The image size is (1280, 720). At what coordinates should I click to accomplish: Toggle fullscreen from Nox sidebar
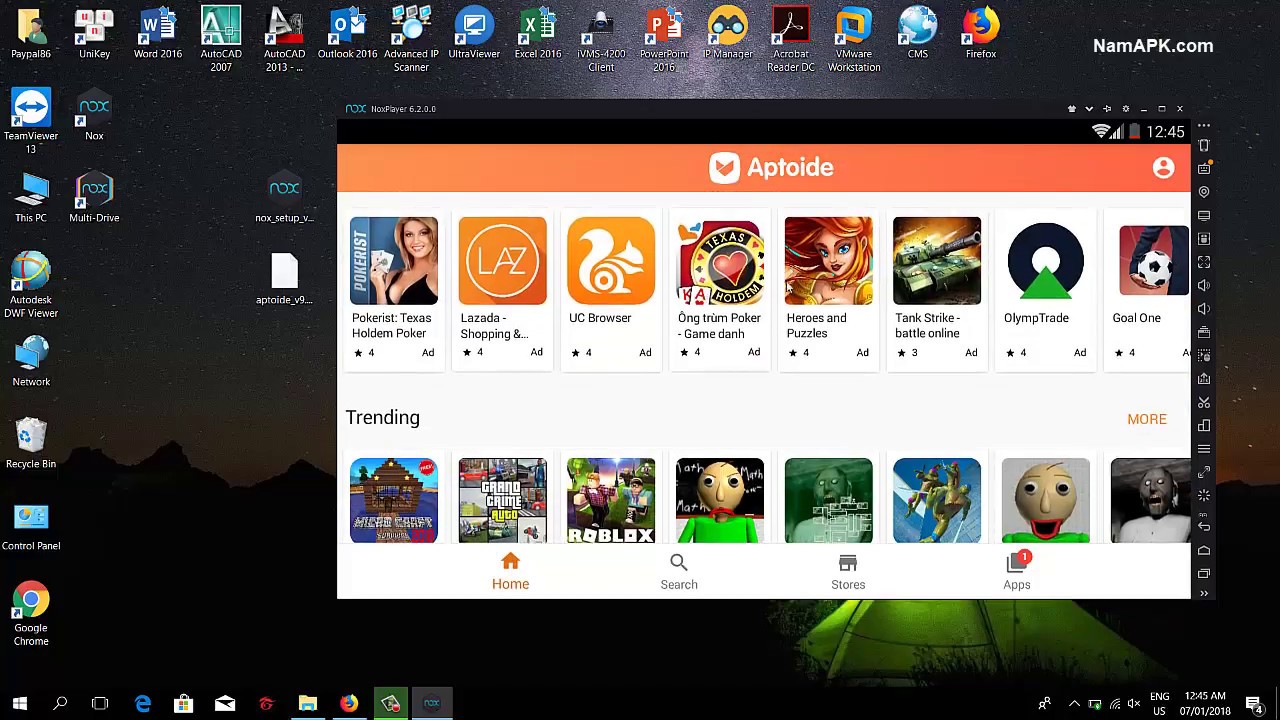(1204, 262)
